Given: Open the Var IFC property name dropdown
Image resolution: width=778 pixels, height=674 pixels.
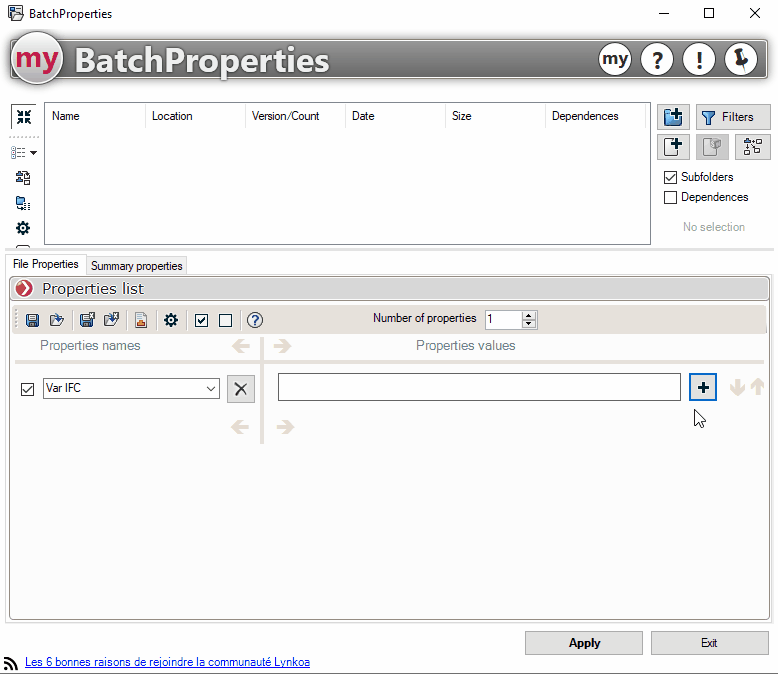Looking at the screenshot, I should [x=211, y=388].
